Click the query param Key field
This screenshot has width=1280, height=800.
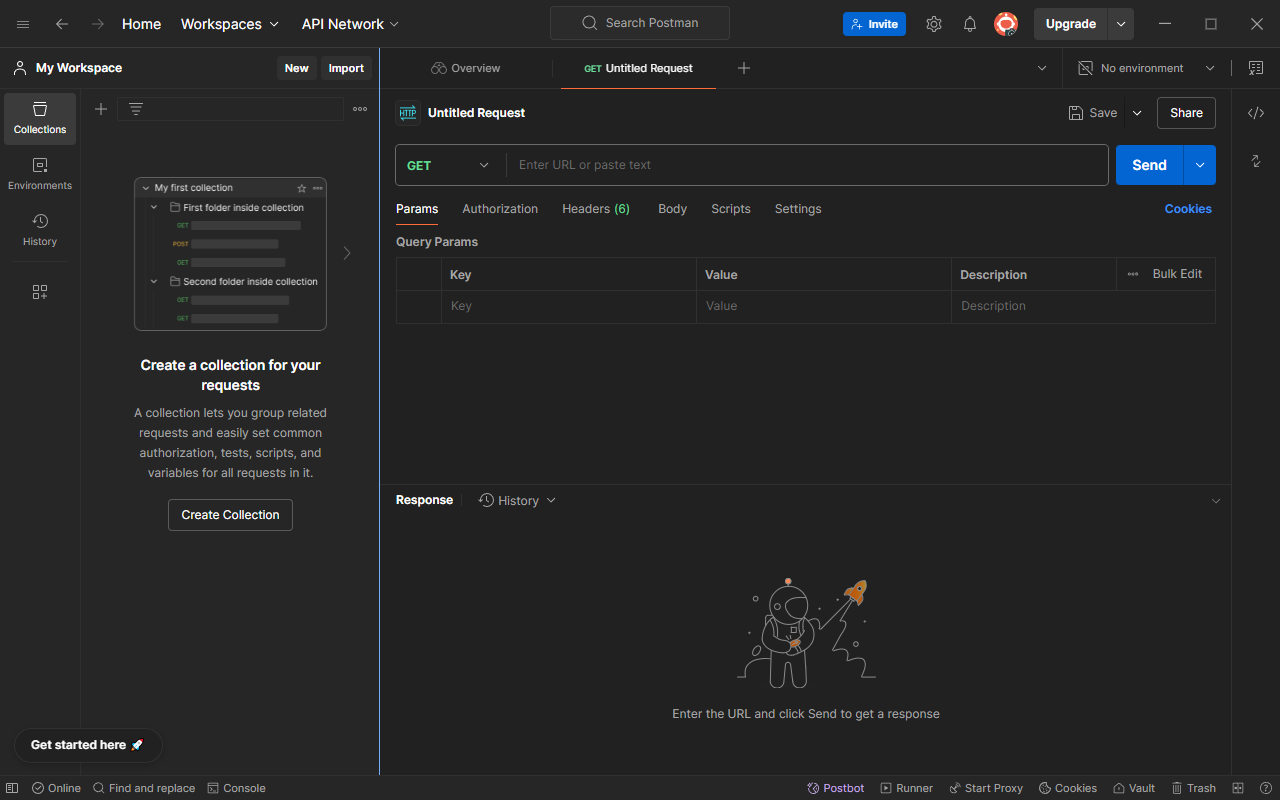pyautogui.click(x=568, y=306)
